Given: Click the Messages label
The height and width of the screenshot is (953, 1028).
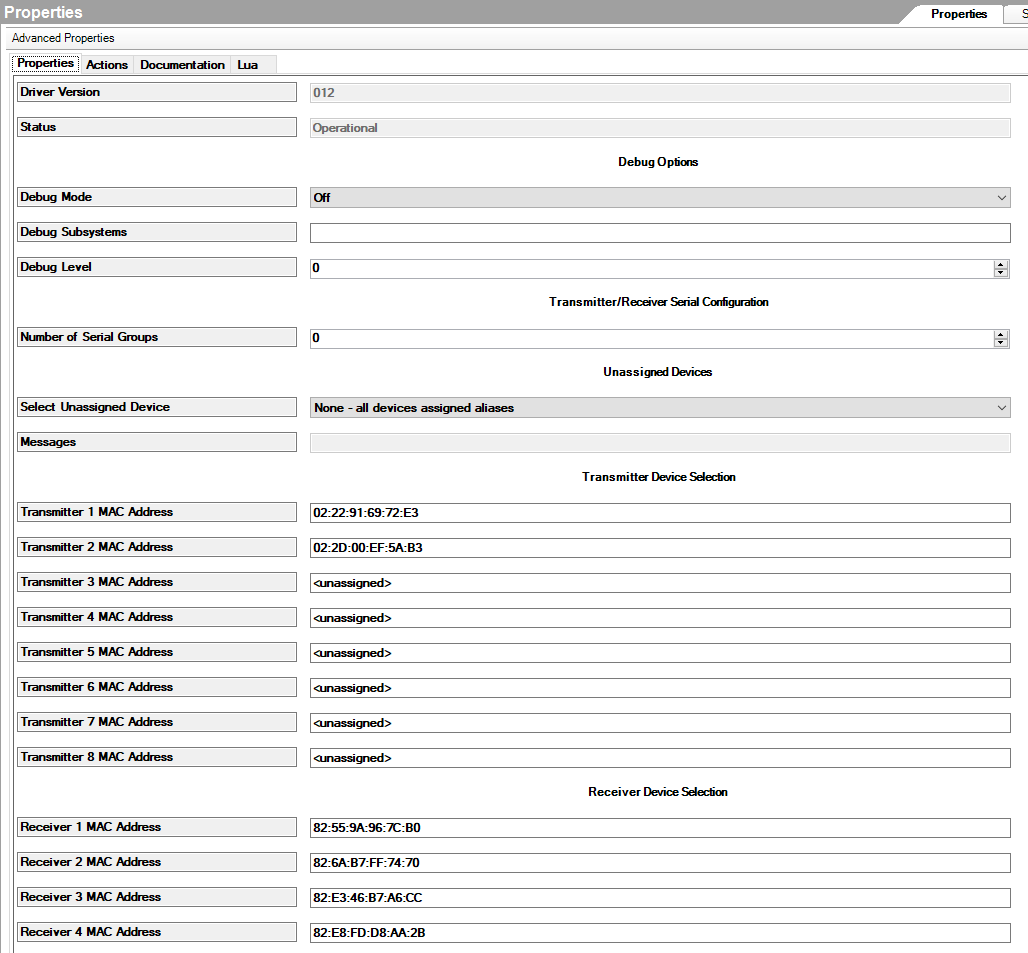Looking at the screenshot, I should tap(157, 442).
